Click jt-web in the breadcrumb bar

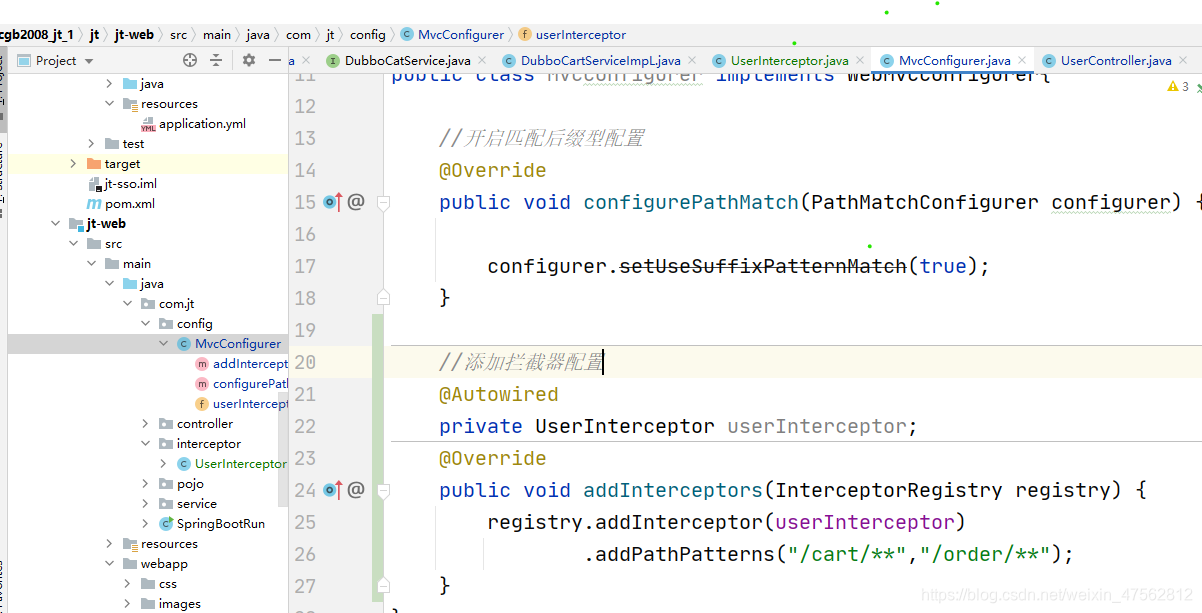pos(134,34)
